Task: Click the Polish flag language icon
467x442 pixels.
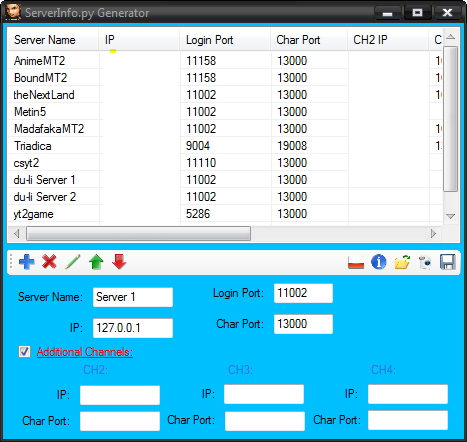Action: pos(356,262)
